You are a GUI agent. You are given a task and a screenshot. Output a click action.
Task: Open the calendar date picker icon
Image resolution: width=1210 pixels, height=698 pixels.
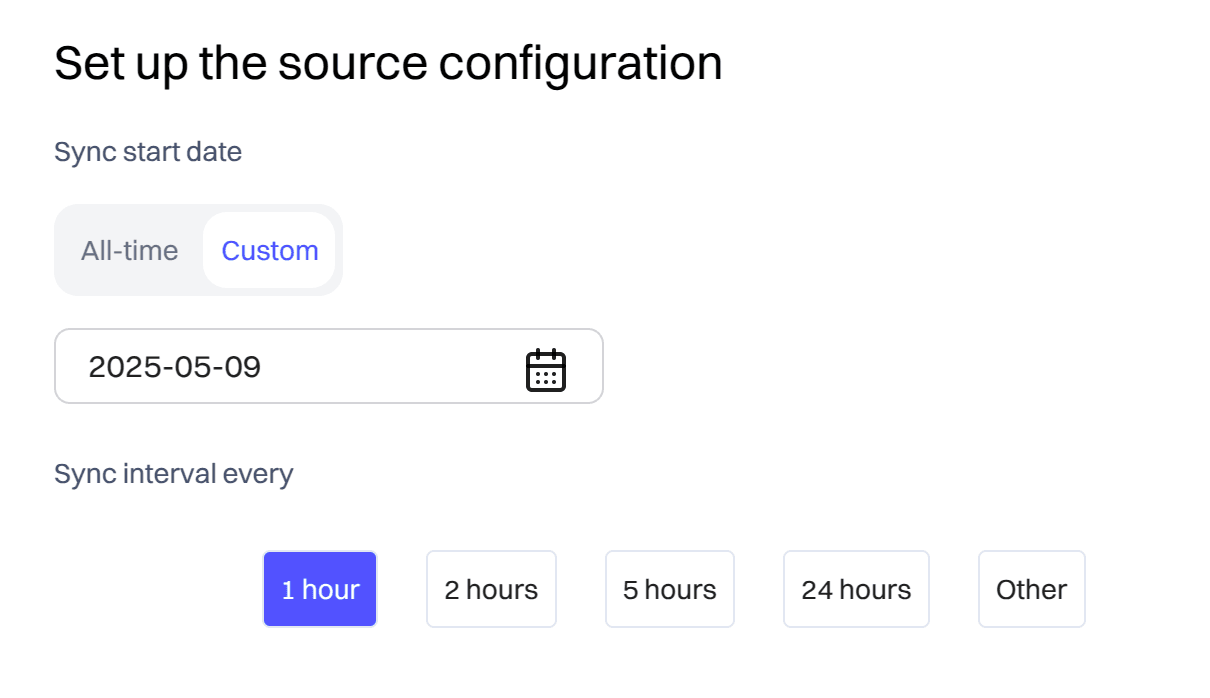click(x=545, y=369)
